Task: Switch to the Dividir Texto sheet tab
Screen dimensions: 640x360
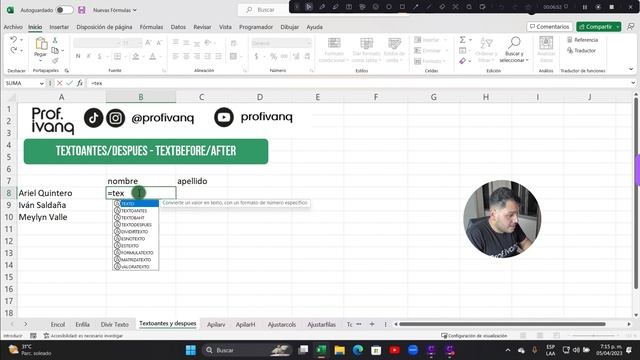Action: 115,324
